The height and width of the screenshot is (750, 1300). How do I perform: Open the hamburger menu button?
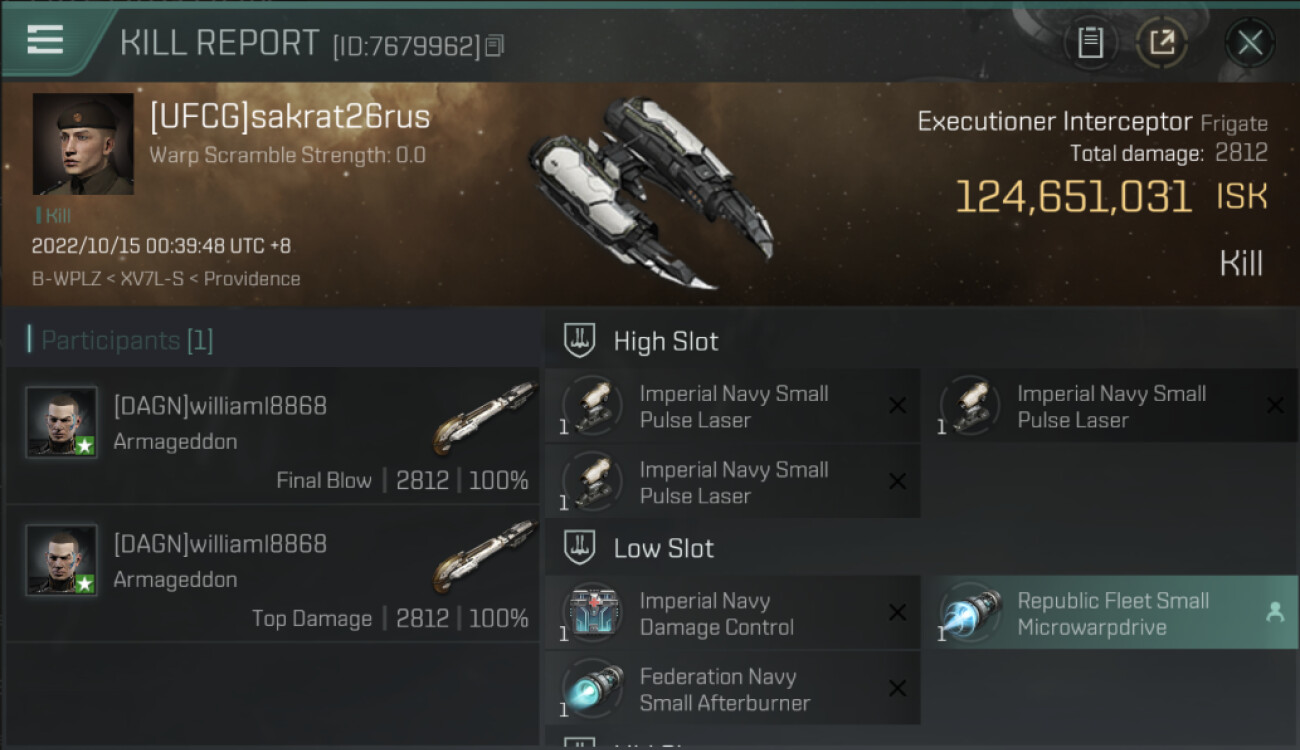(46, 40)
